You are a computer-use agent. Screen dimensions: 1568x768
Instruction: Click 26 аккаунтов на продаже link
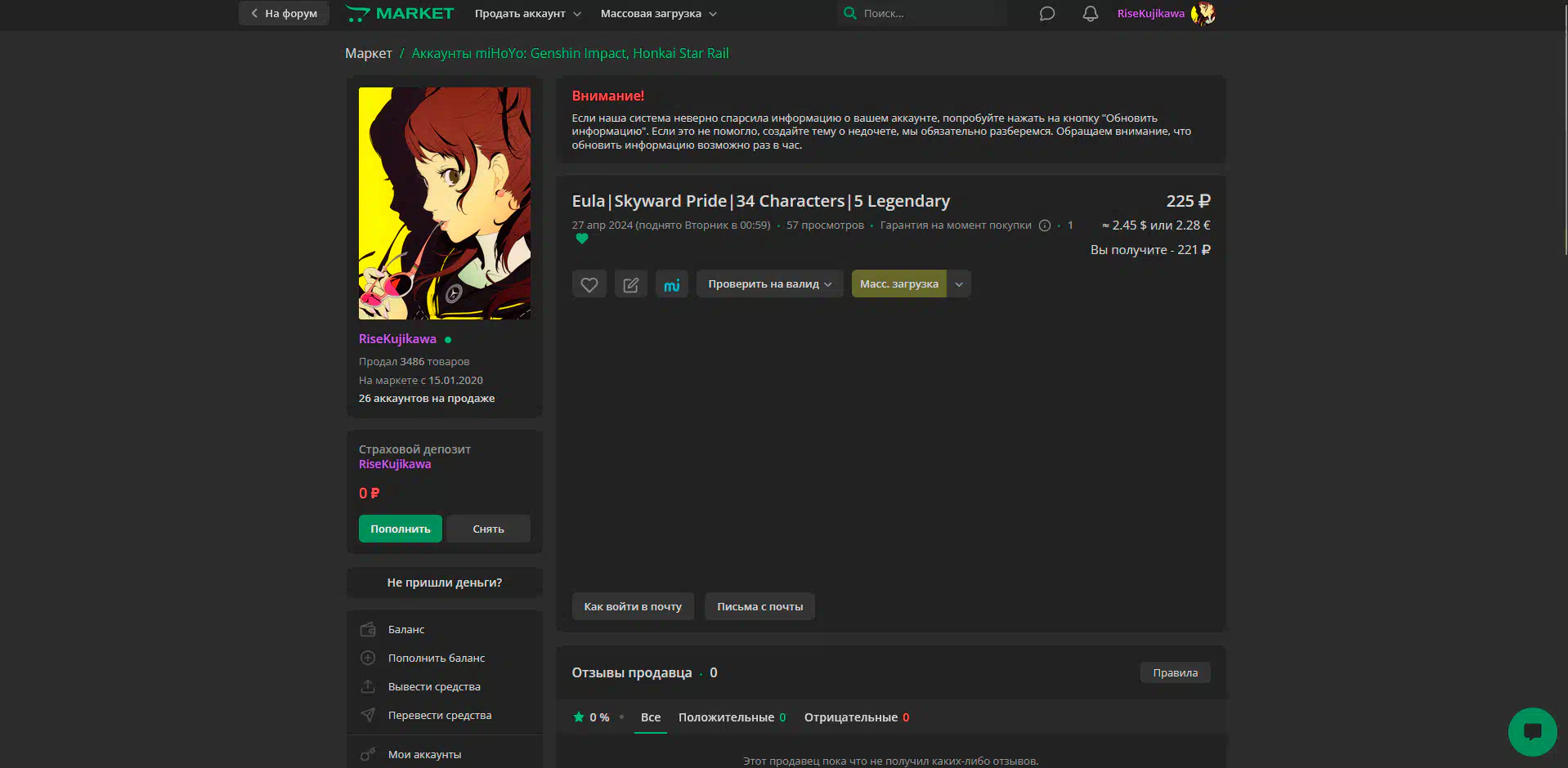click(427, 399)
